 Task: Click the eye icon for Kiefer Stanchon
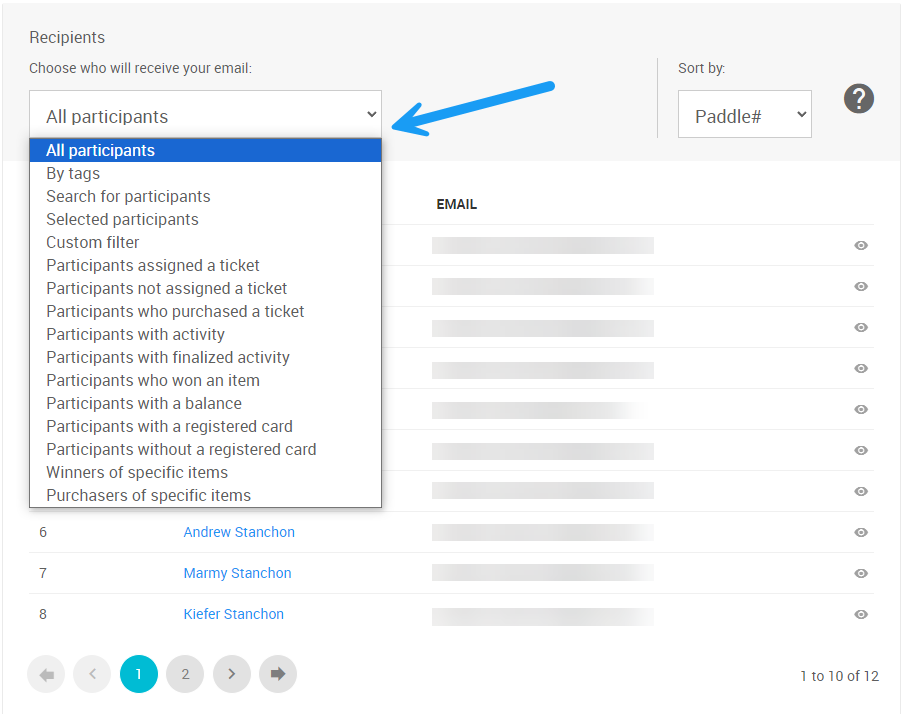(x=861, y=614)
